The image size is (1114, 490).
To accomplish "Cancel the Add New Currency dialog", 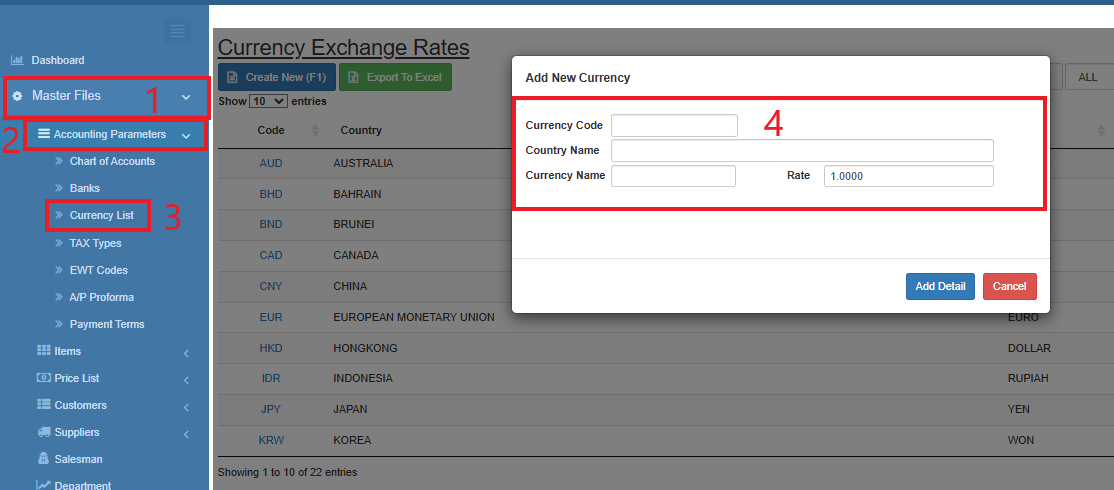I will click(x=1010, y=286).
